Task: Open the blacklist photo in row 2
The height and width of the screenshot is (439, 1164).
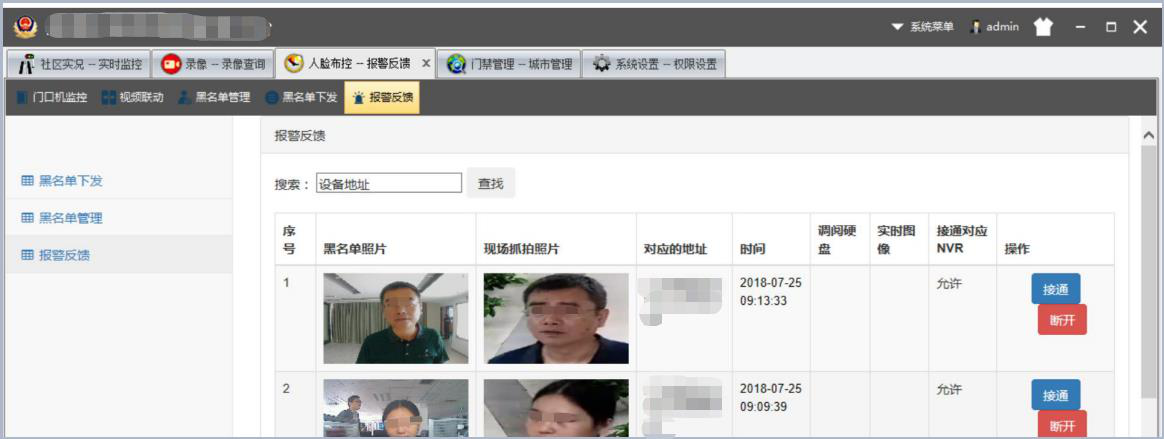Action: [396, 409]
